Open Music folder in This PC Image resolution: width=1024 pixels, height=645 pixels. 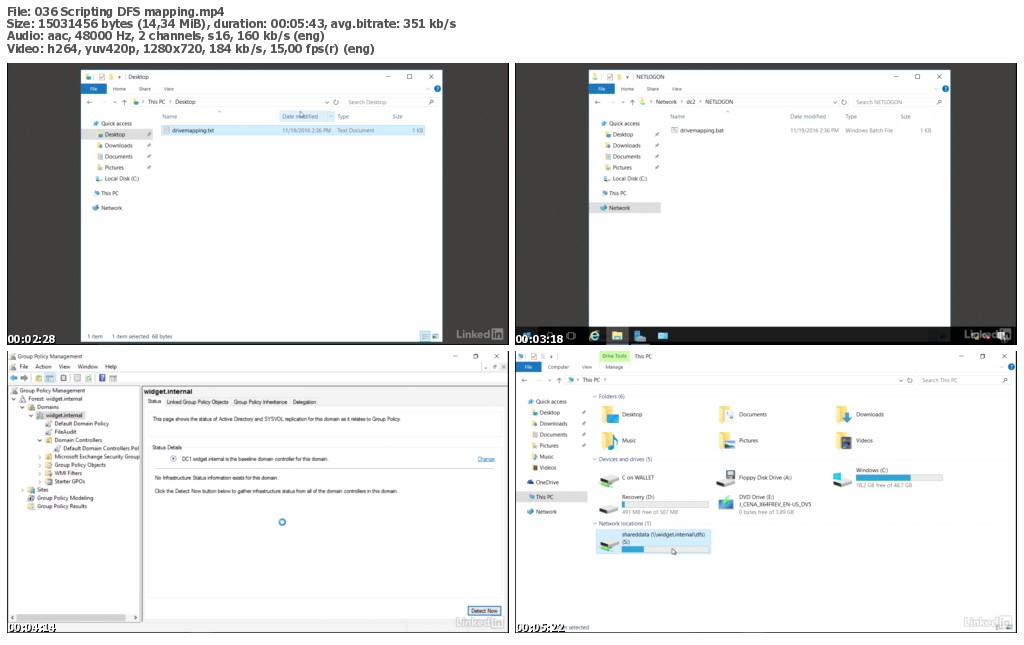[618, 441]
